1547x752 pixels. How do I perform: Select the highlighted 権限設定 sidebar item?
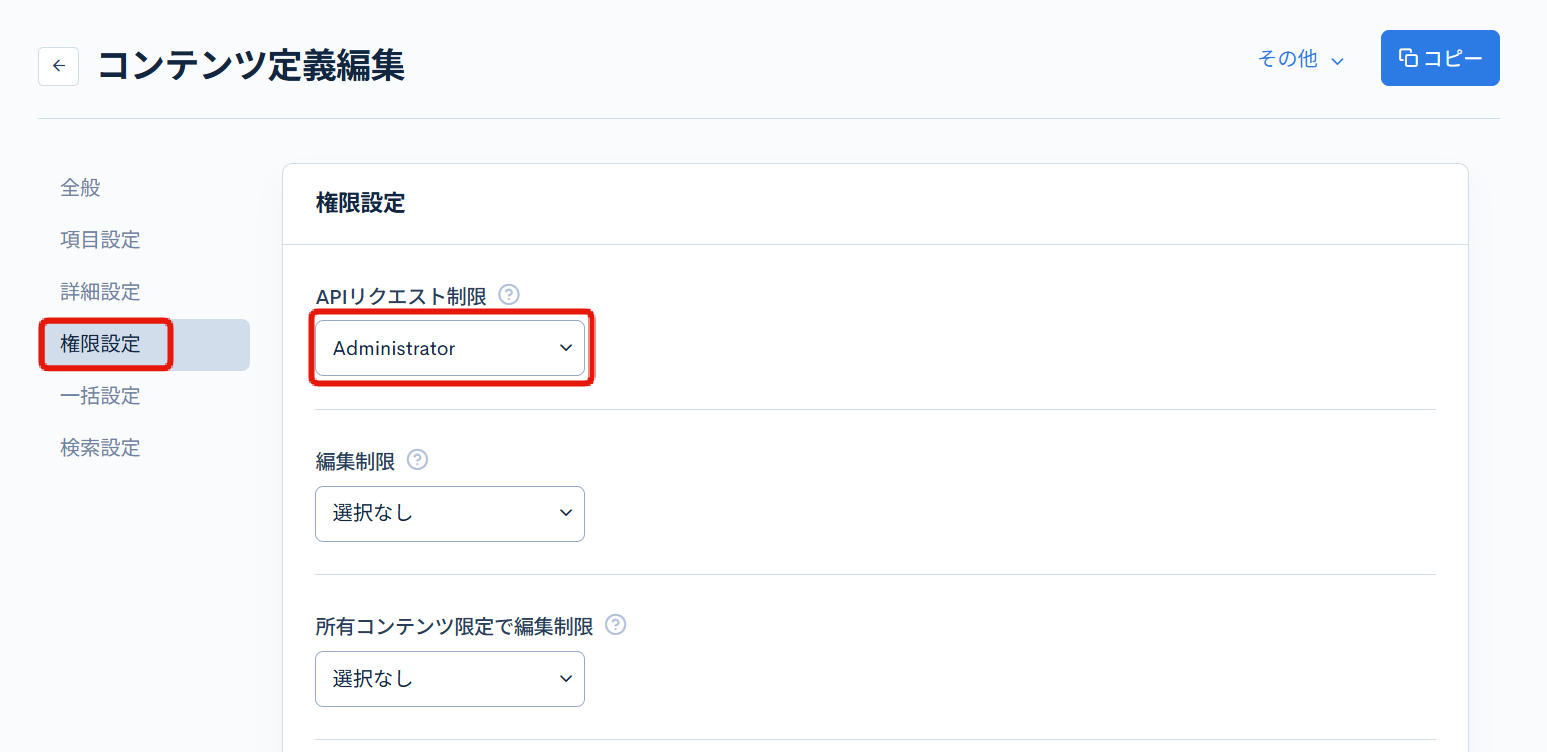(x=100, y=344)
